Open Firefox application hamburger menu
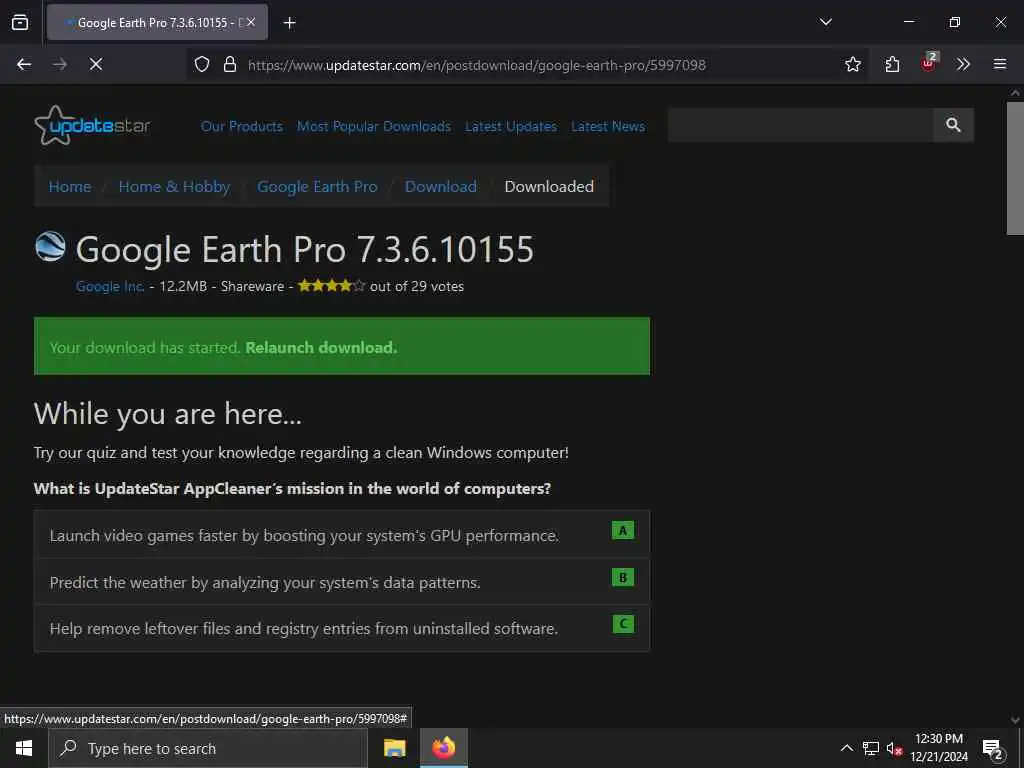The image size is (1024, 768). click(1000, 64)
